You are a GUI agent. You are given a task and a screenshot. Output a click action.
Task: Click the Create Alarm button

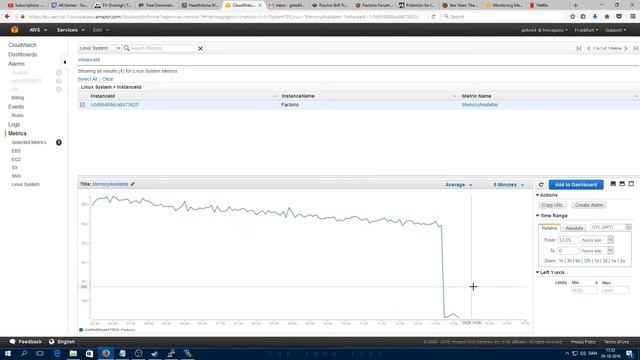click(589, 205)
